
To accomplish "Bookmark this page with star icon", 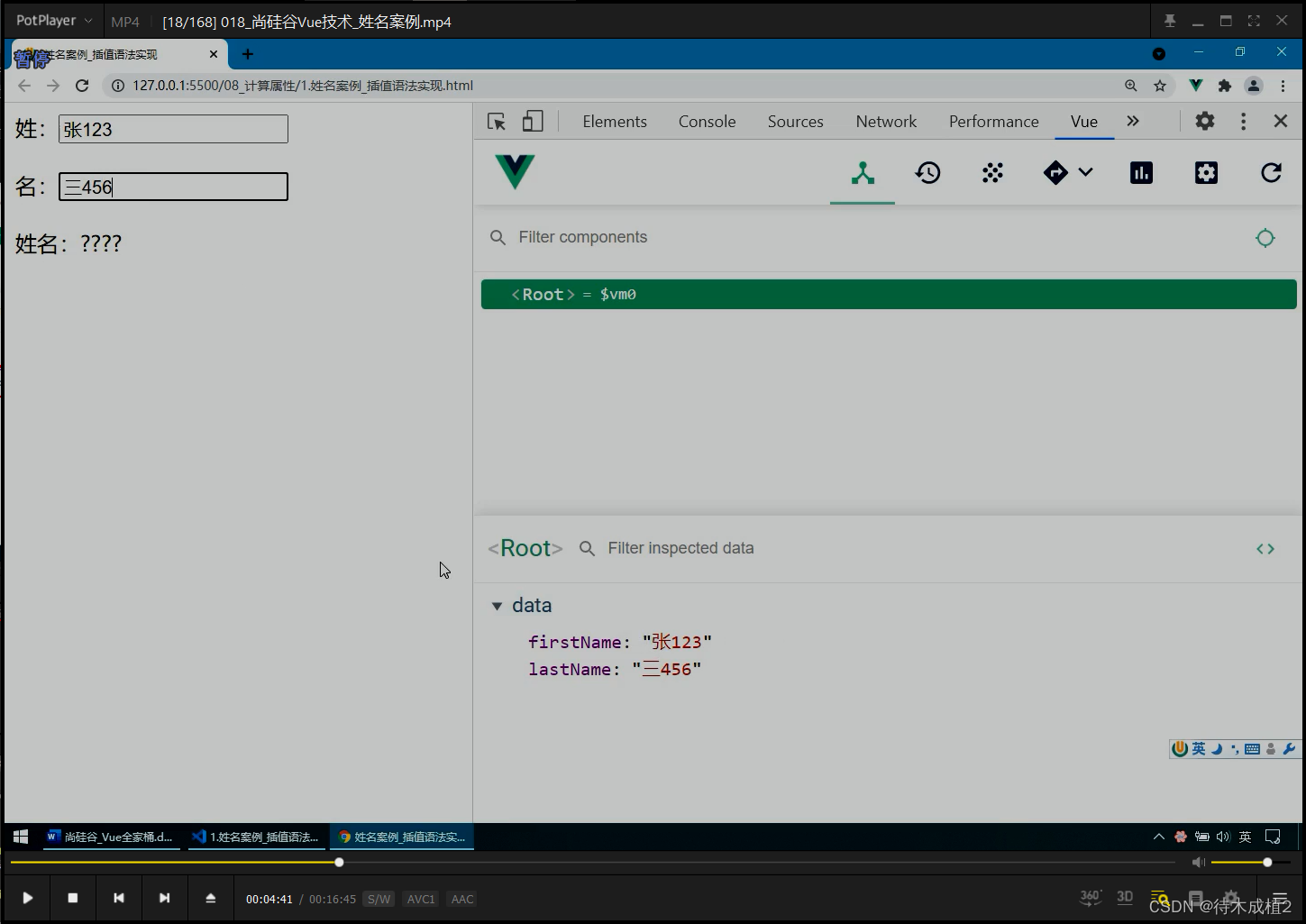I will click(x=1160, y=86).
